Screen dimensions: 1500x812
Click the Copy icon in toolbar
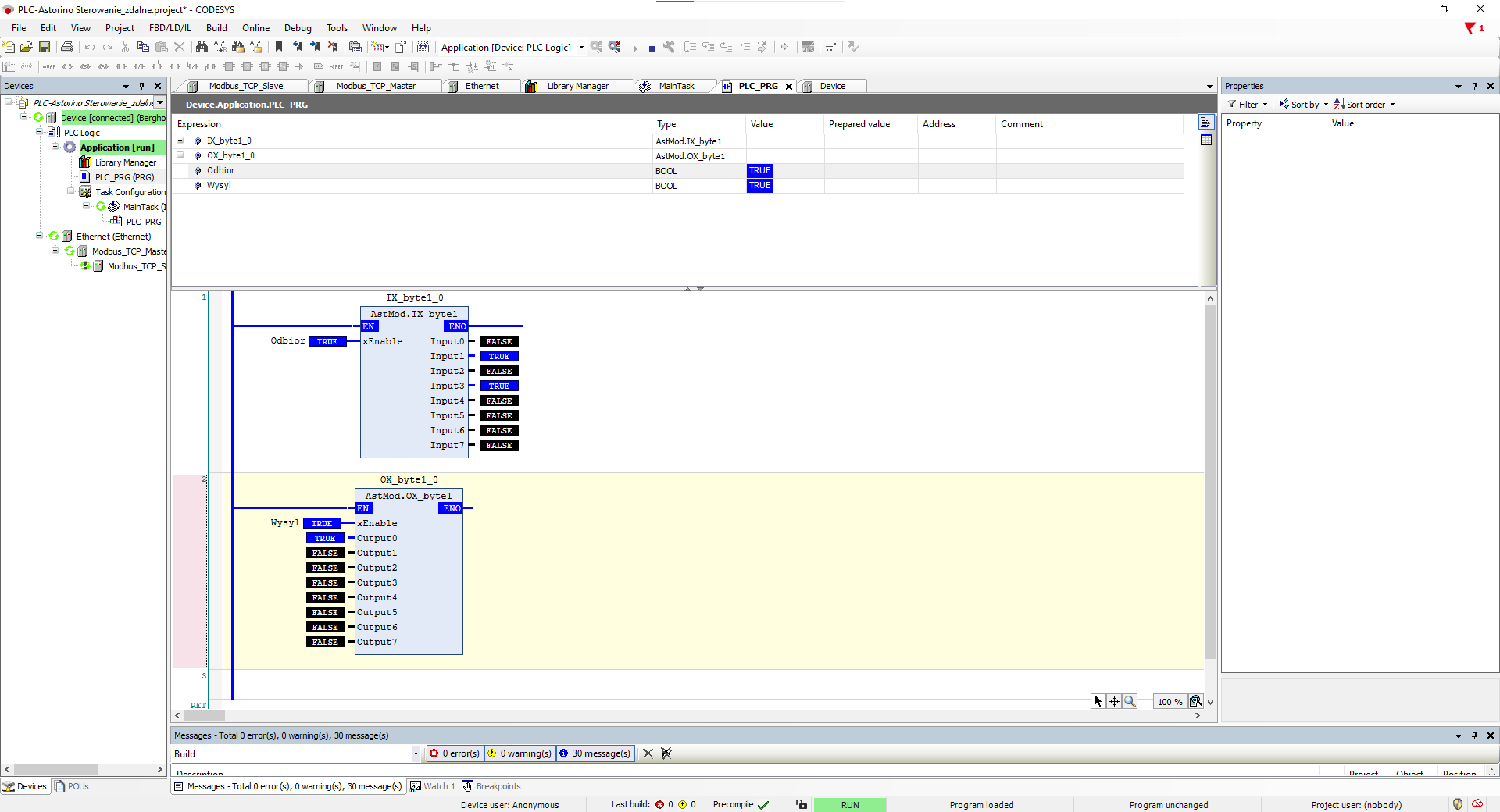point(143,47)
